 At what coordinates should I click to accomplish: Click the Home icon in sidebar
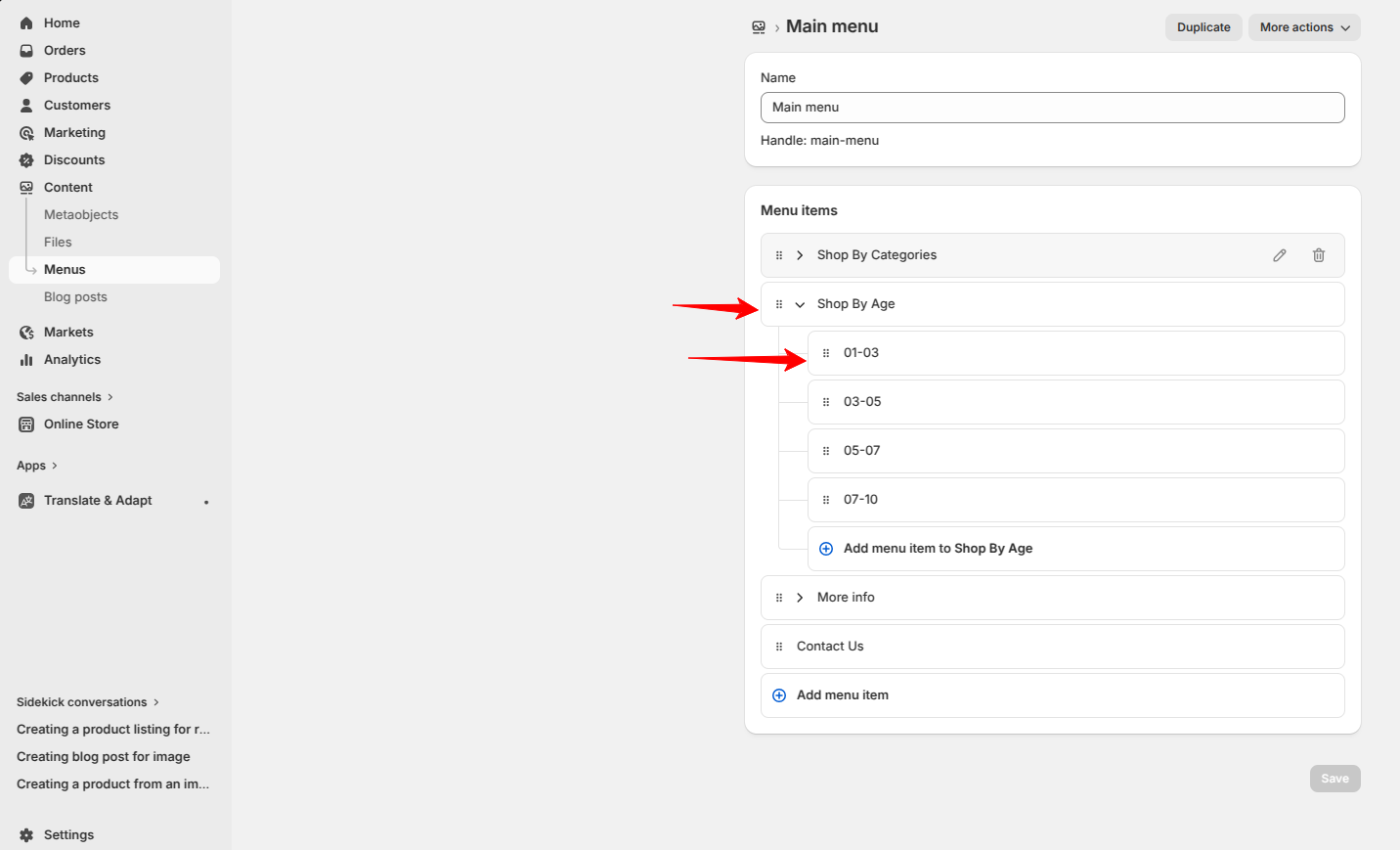point(26,22)
